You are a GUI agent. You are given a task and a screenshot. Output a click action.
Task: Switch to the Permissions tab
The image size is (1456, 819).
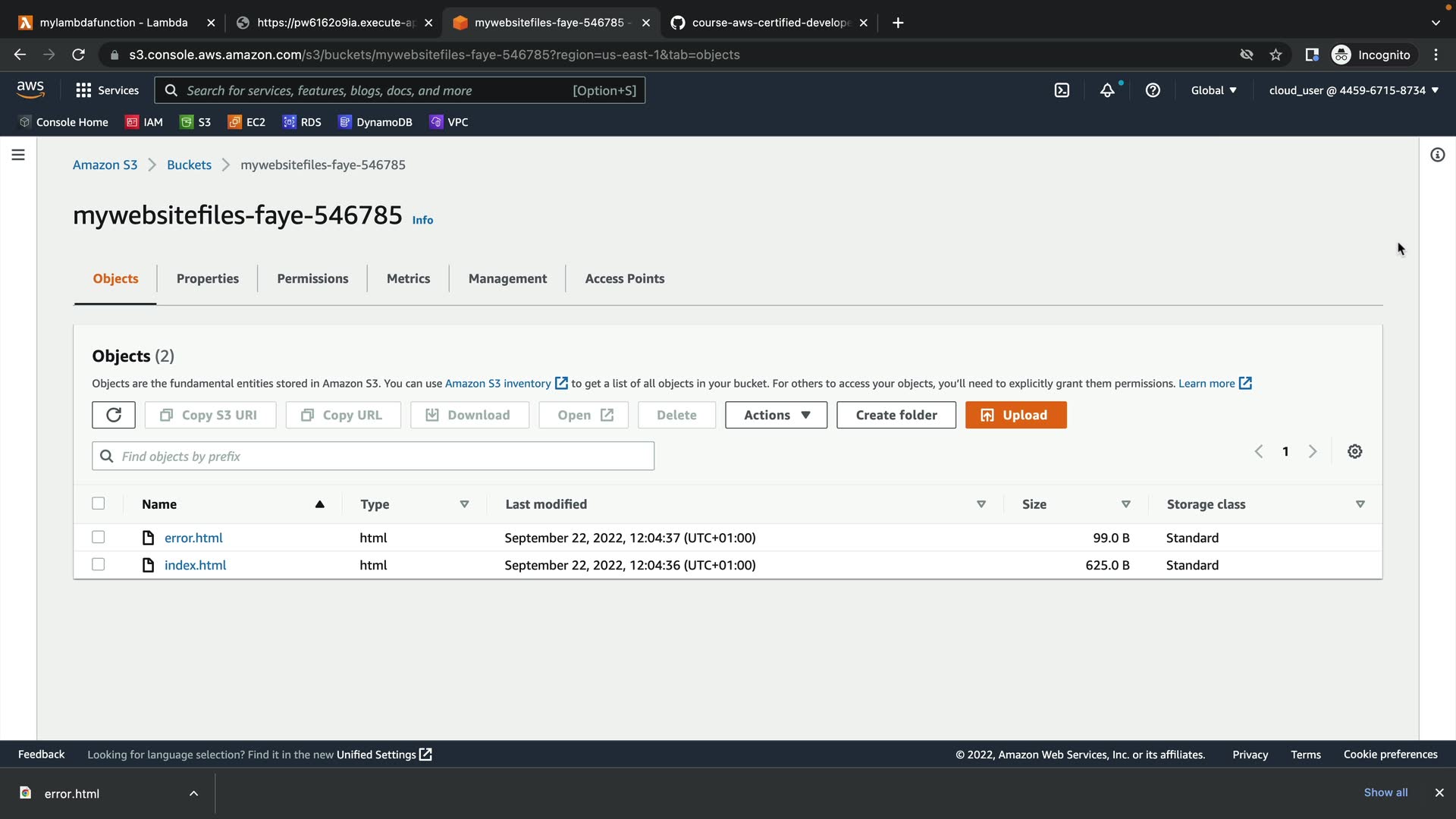[x=312, y=278]
